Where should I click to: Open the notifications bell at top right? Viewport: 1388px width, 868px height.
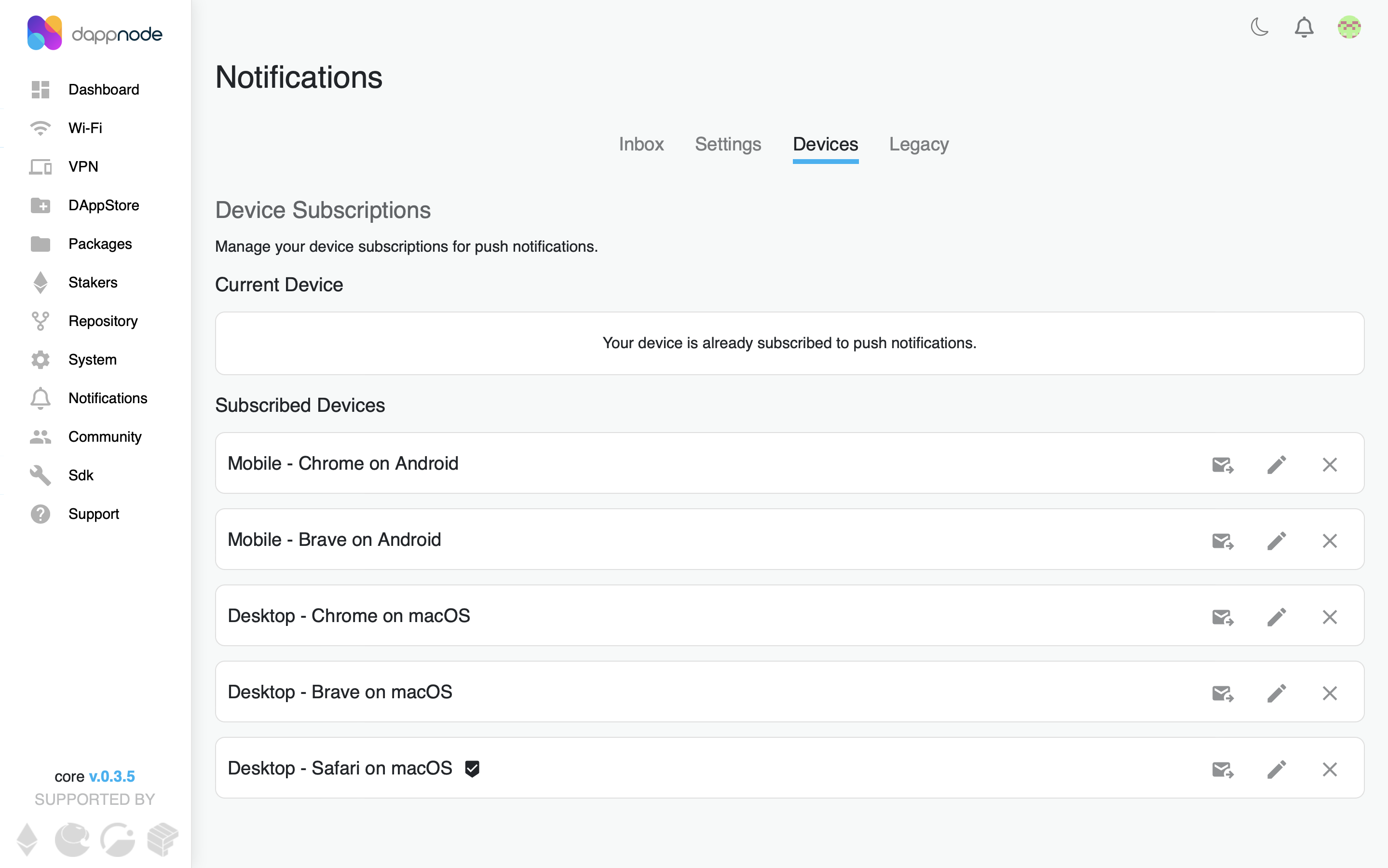(x=1304, y=27)
